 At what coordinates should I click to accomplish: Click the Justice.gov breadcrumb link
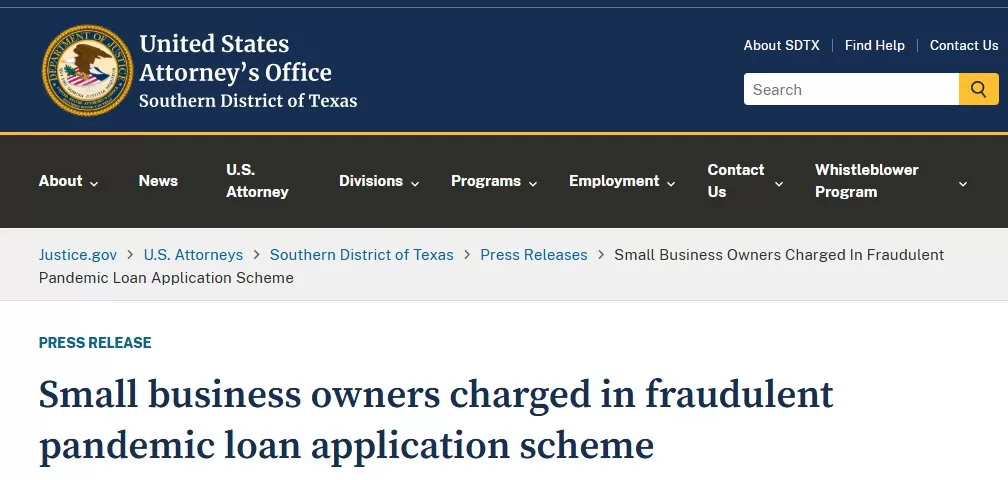[x=77, y=254]
